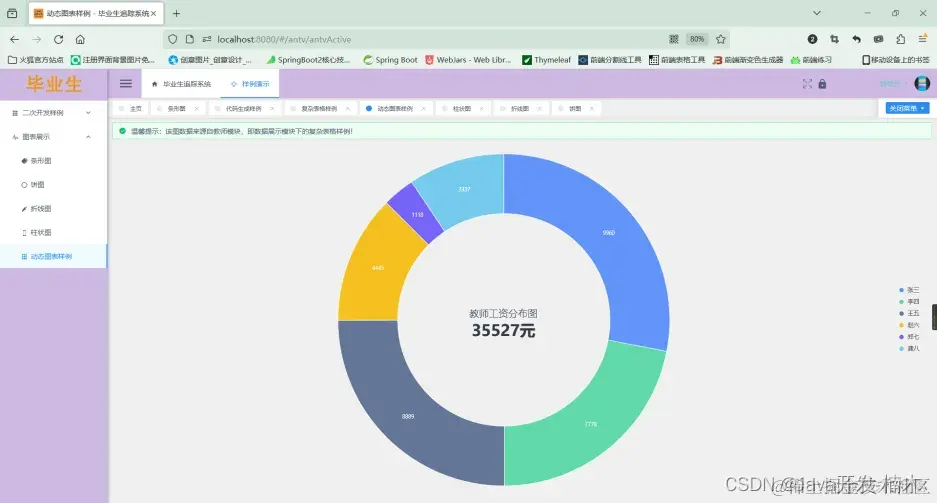This screenshot has width=937, height=503.
Task: Switch to the 代码生成样例 page tab
Action: click(x=243, y=109)
